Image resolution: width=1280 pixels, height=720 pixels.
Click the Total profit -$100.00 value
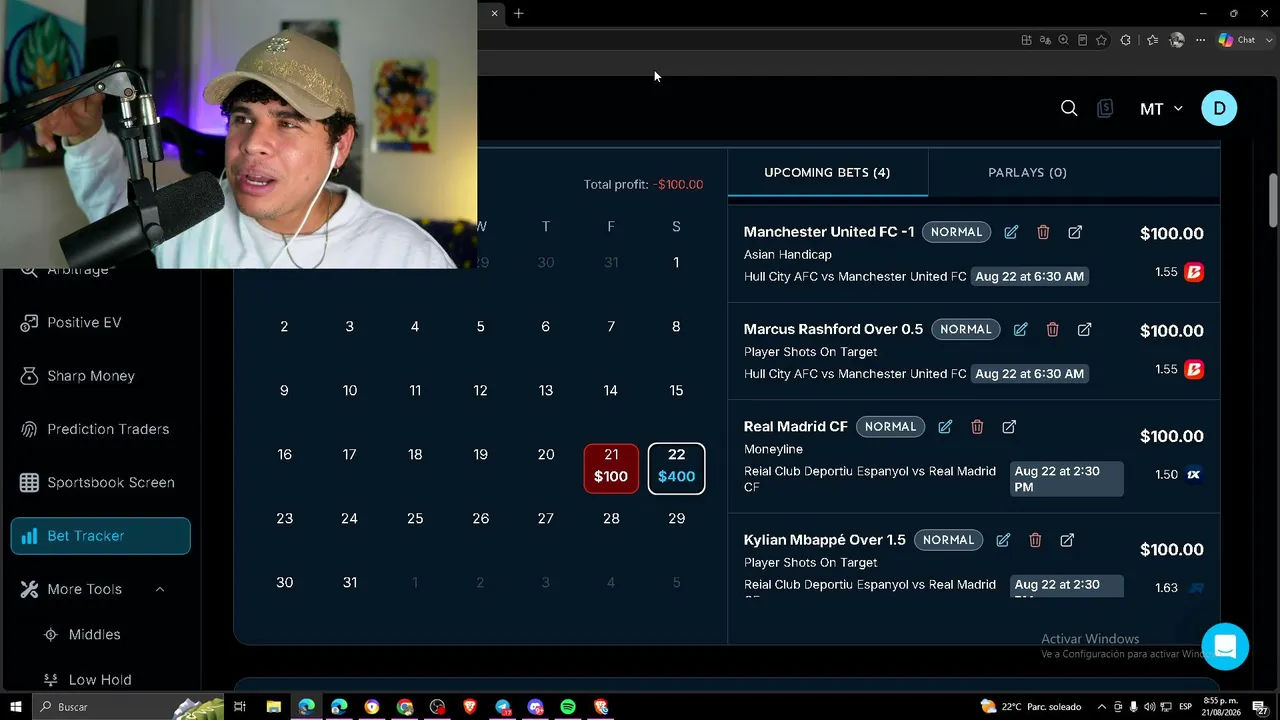click(678, 185)
